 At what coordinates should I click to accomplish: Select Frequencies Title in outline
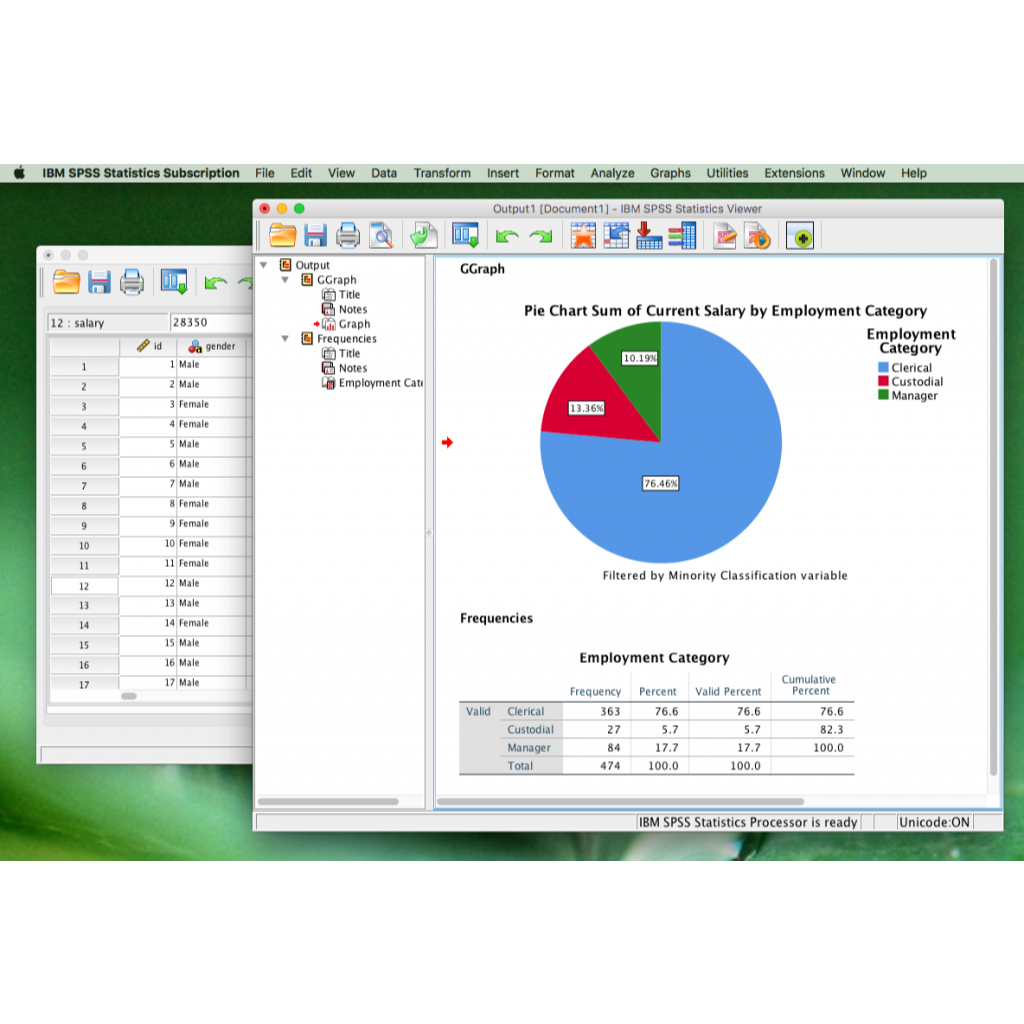click(349, 353)
